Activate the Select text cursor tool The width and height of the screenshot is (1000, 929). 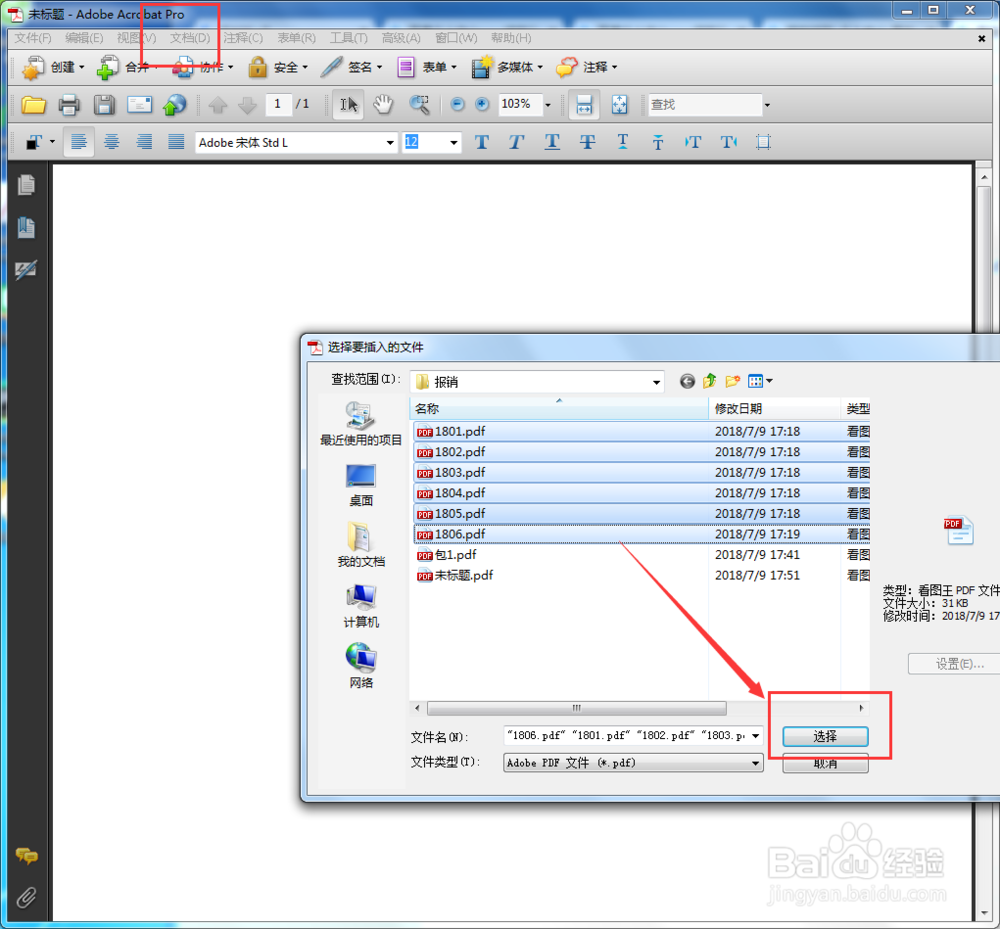tap(348, 105)
